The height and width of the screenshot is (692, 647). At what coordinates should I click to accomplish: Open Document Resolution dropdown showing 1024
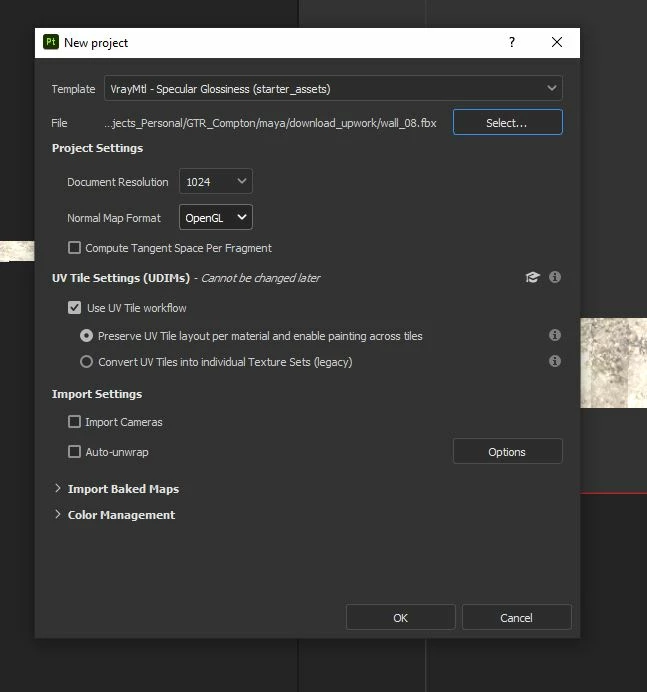216,181
